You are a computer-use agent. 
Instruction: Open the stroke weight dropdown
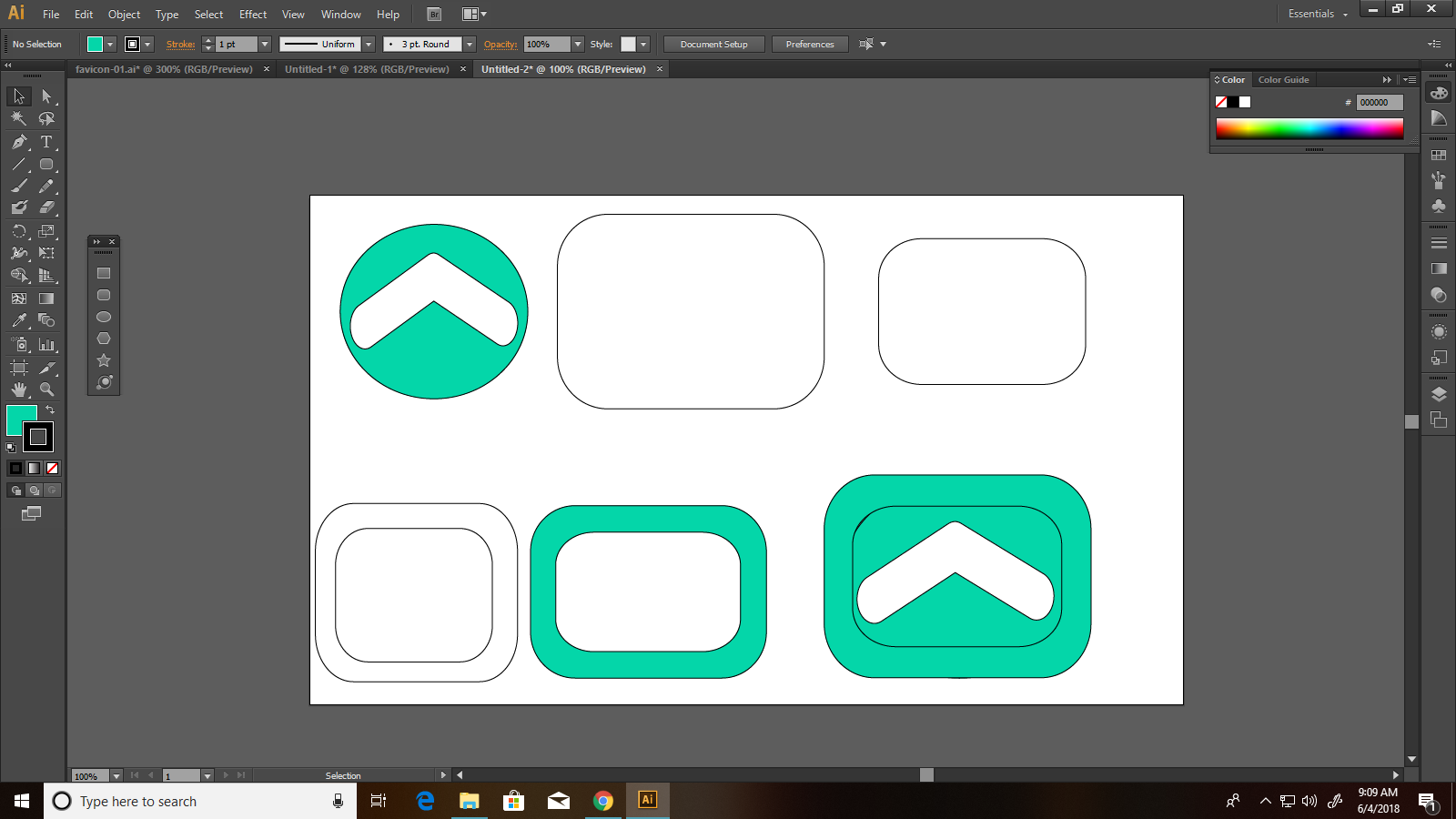coord(265,43)
